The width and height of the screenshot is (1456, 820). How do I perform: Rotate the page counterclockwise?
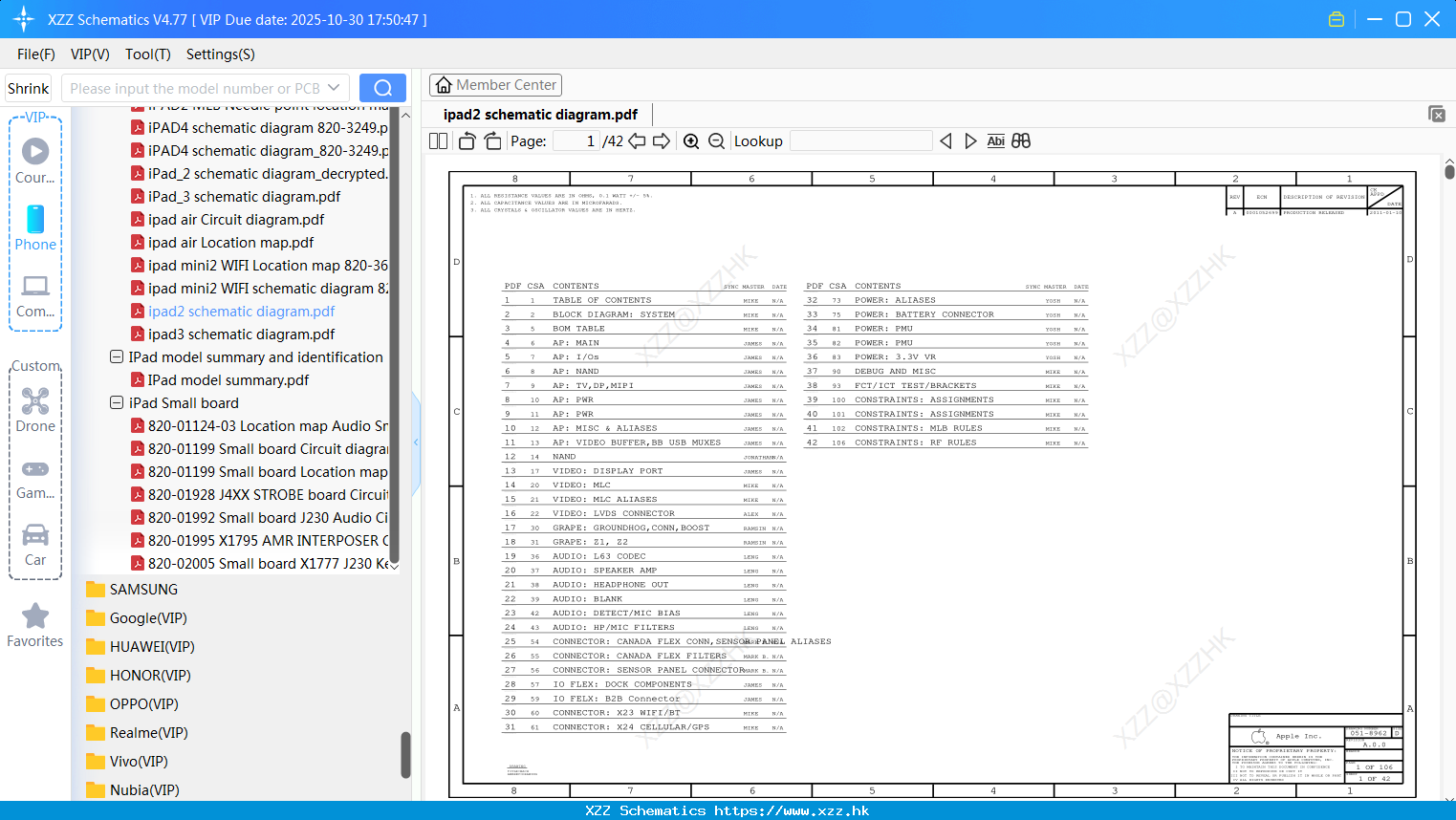467,140
